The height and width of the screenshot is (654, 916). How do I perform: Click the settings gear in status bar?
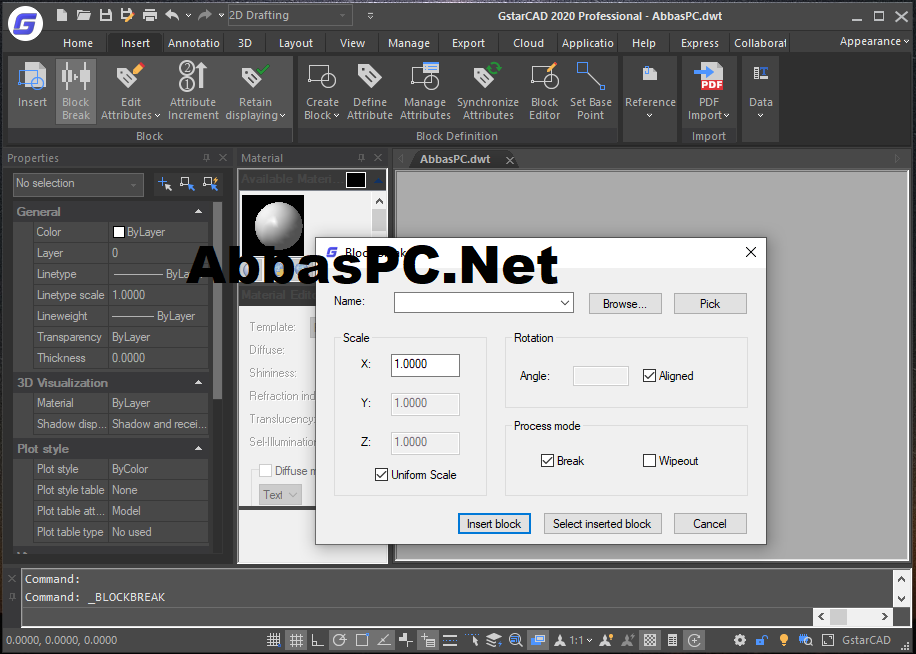[740, 640]
